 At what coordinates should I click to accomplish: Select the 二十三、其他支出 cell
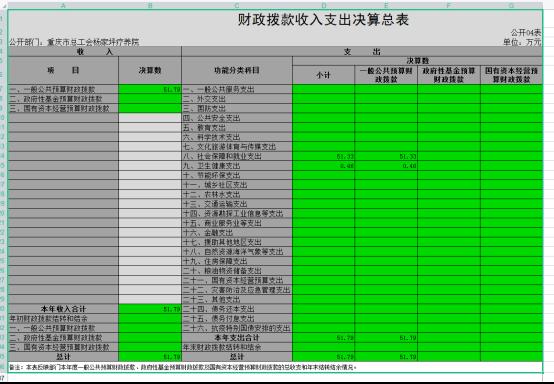237,299
